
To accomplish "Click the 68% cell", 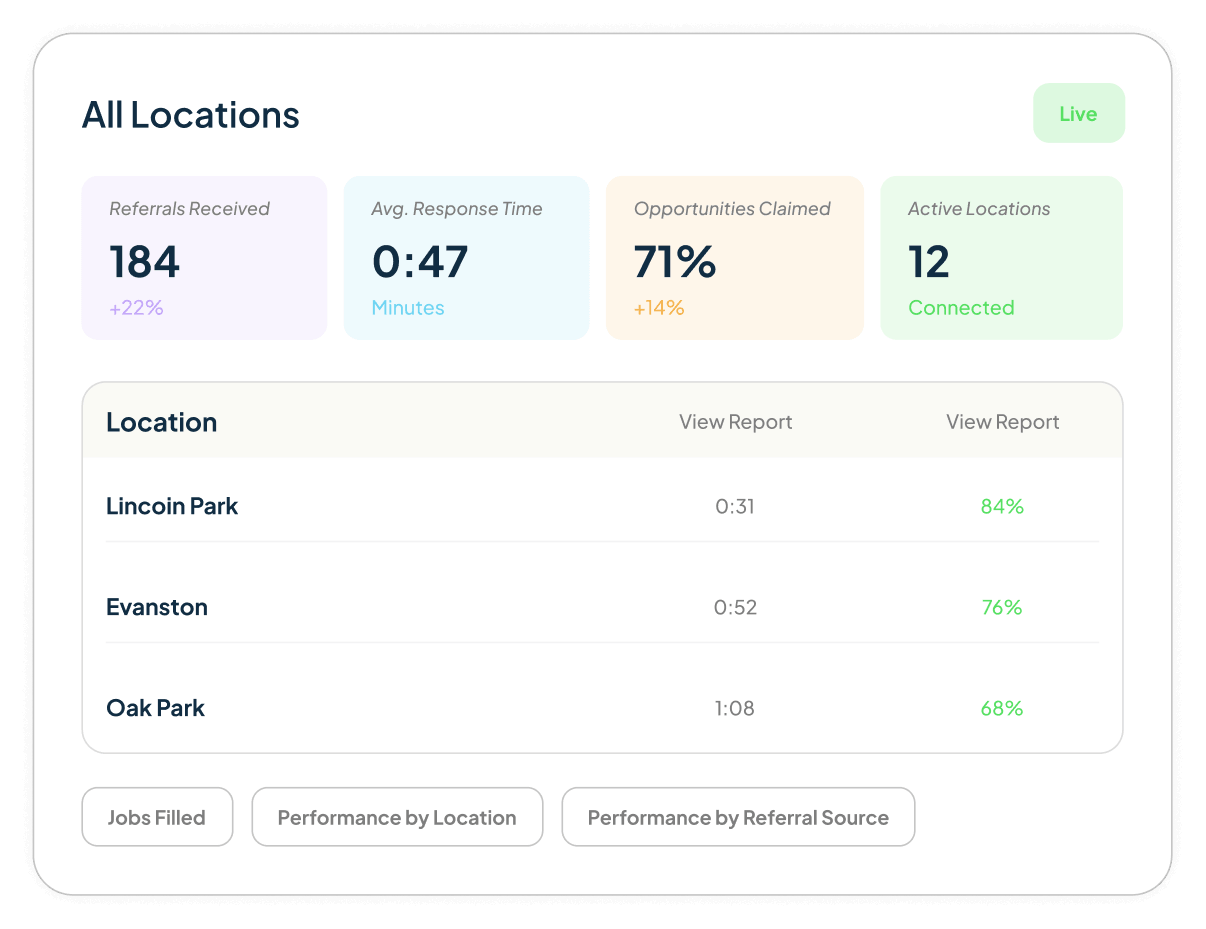I will tap(1002, 708).
